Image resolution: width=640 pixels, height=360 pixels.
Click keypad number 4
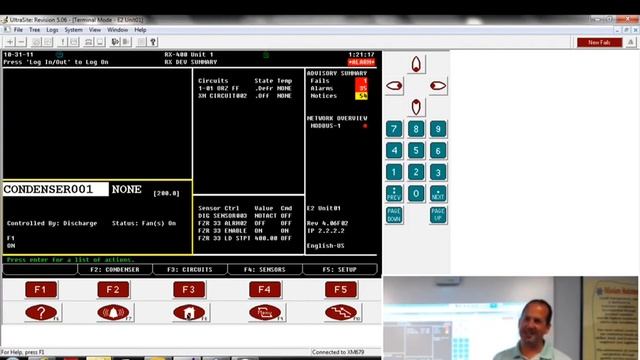tap(394, 151)
